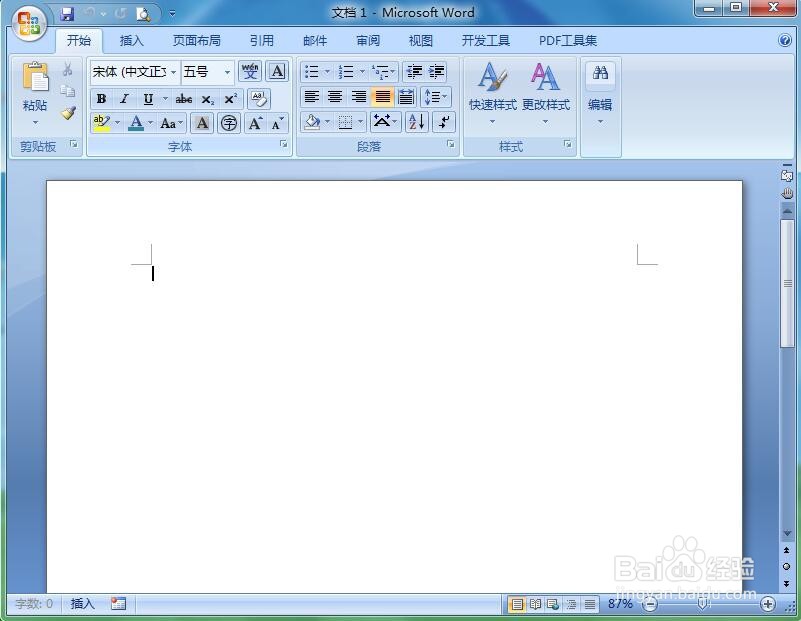Activate the Format Painter brush
The height and width of the screenshot is (621, 801).
[68, 112]
